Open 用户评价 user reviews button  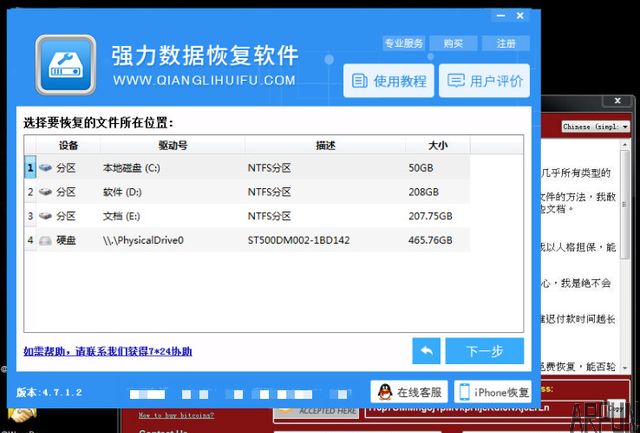click(484, 80)
